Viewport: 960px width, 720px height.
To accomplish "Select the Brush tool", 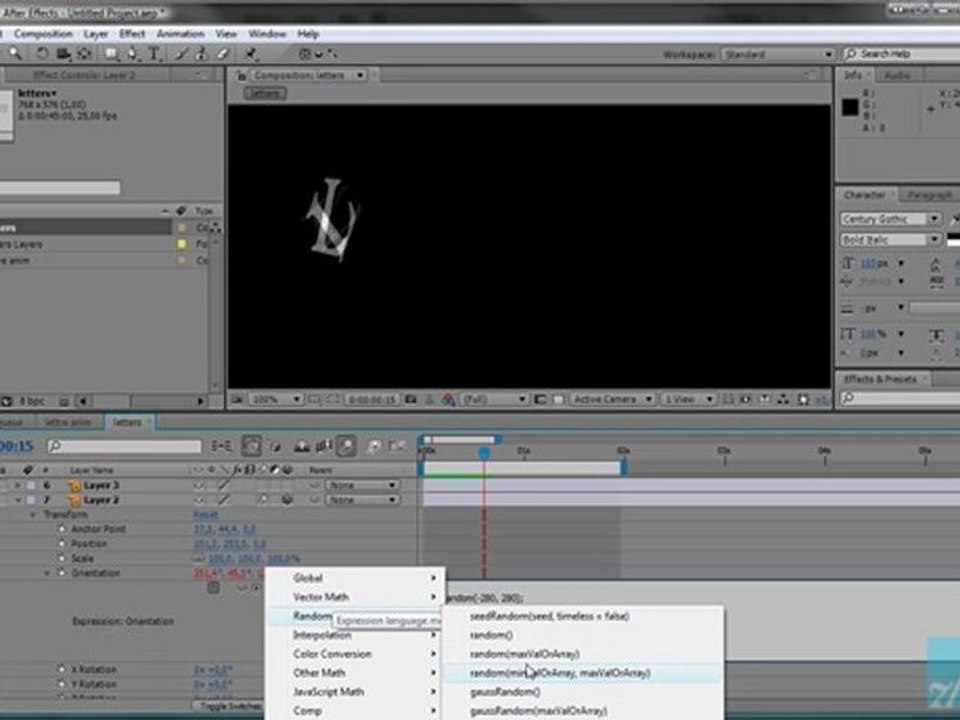I will (x=181, y=54).
